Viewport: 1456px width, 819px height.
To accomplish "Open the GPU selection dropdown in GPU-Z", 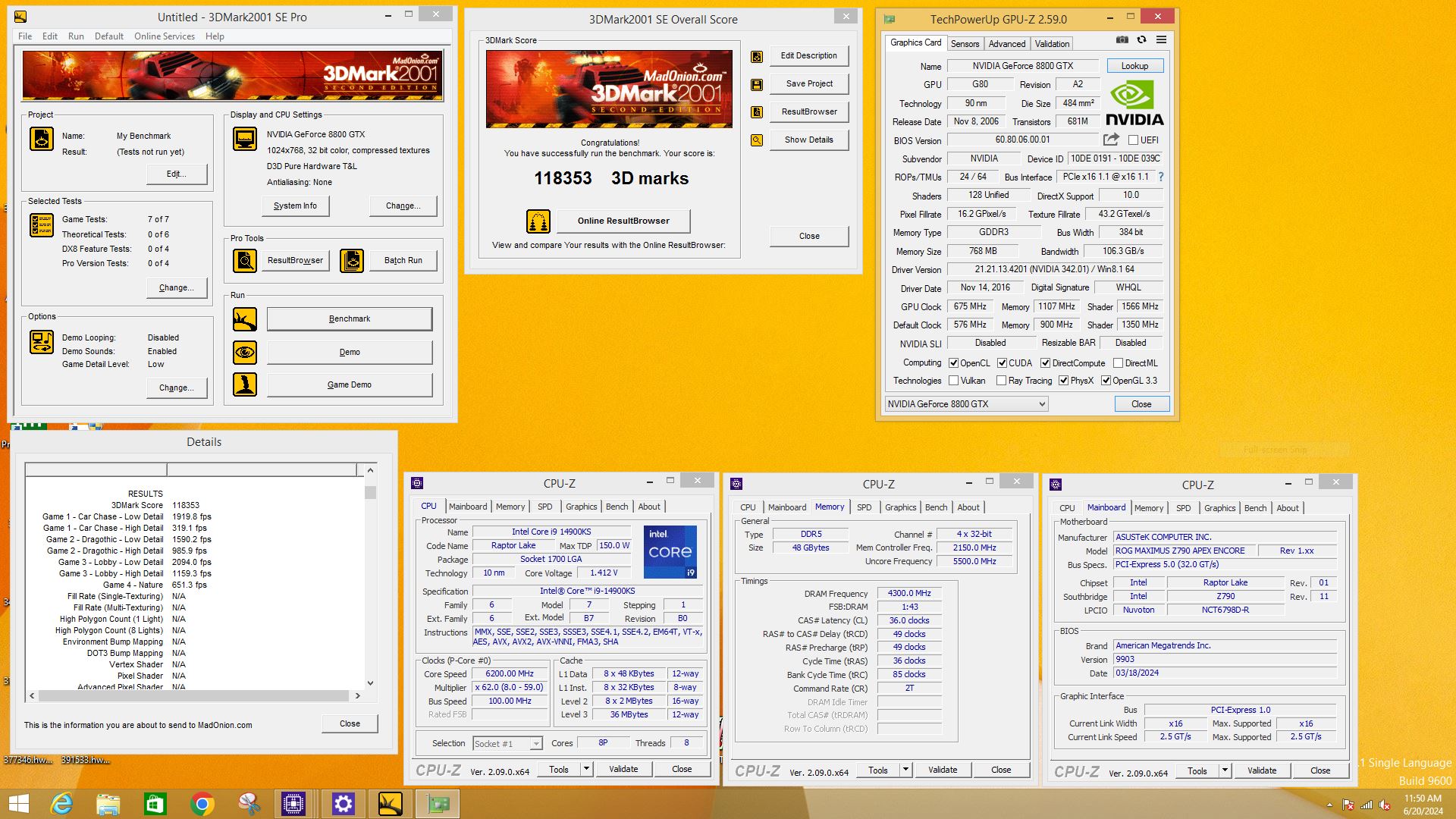I will 967,404.
